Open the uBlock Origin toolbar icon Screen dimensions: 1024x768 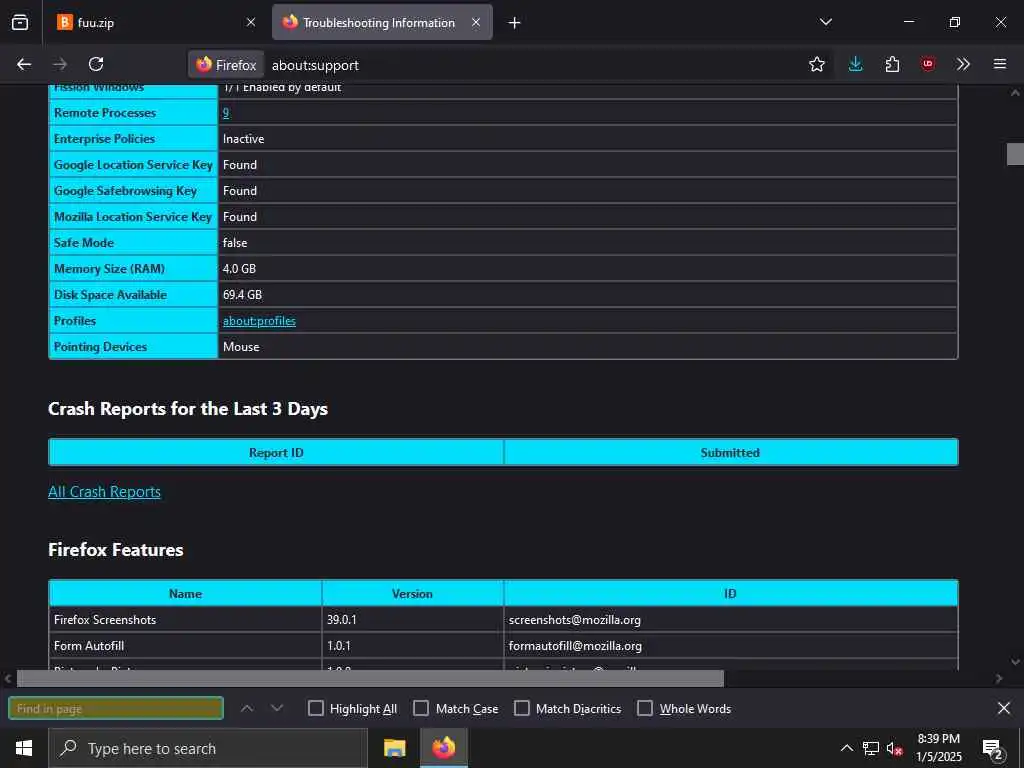[928, 64]
